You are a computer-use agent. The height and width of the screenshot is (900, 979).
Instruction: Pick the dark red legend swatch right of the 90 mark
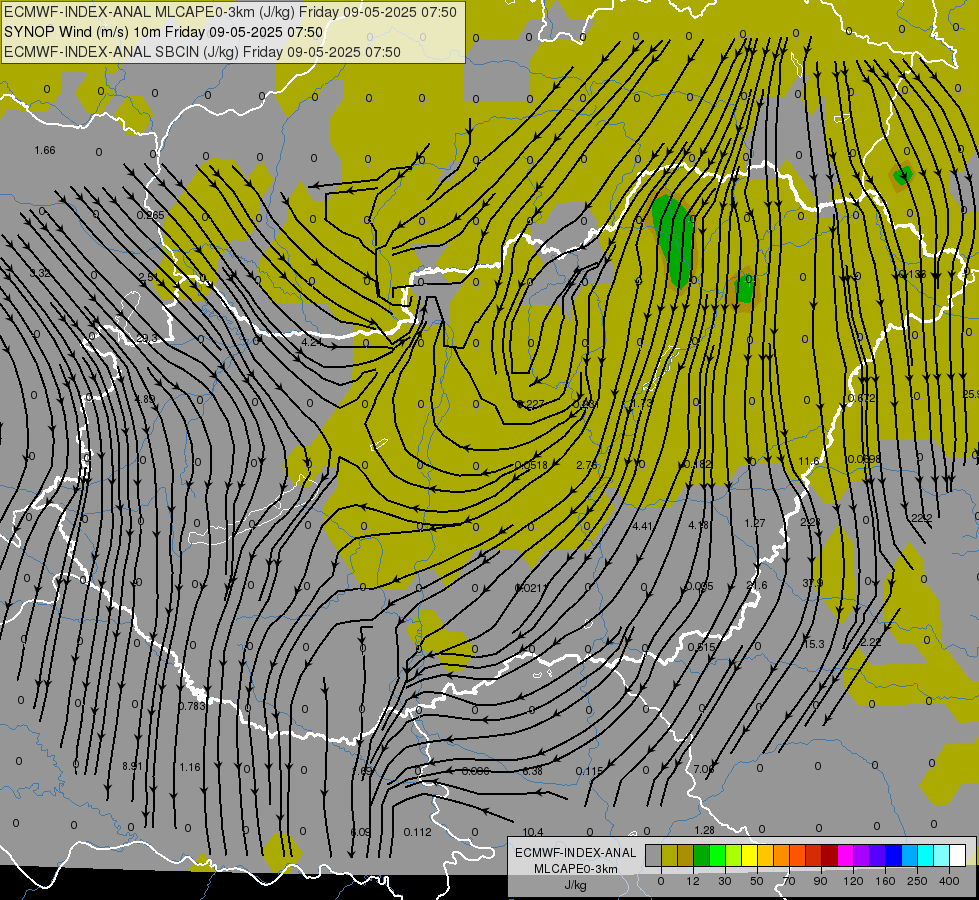829,856
